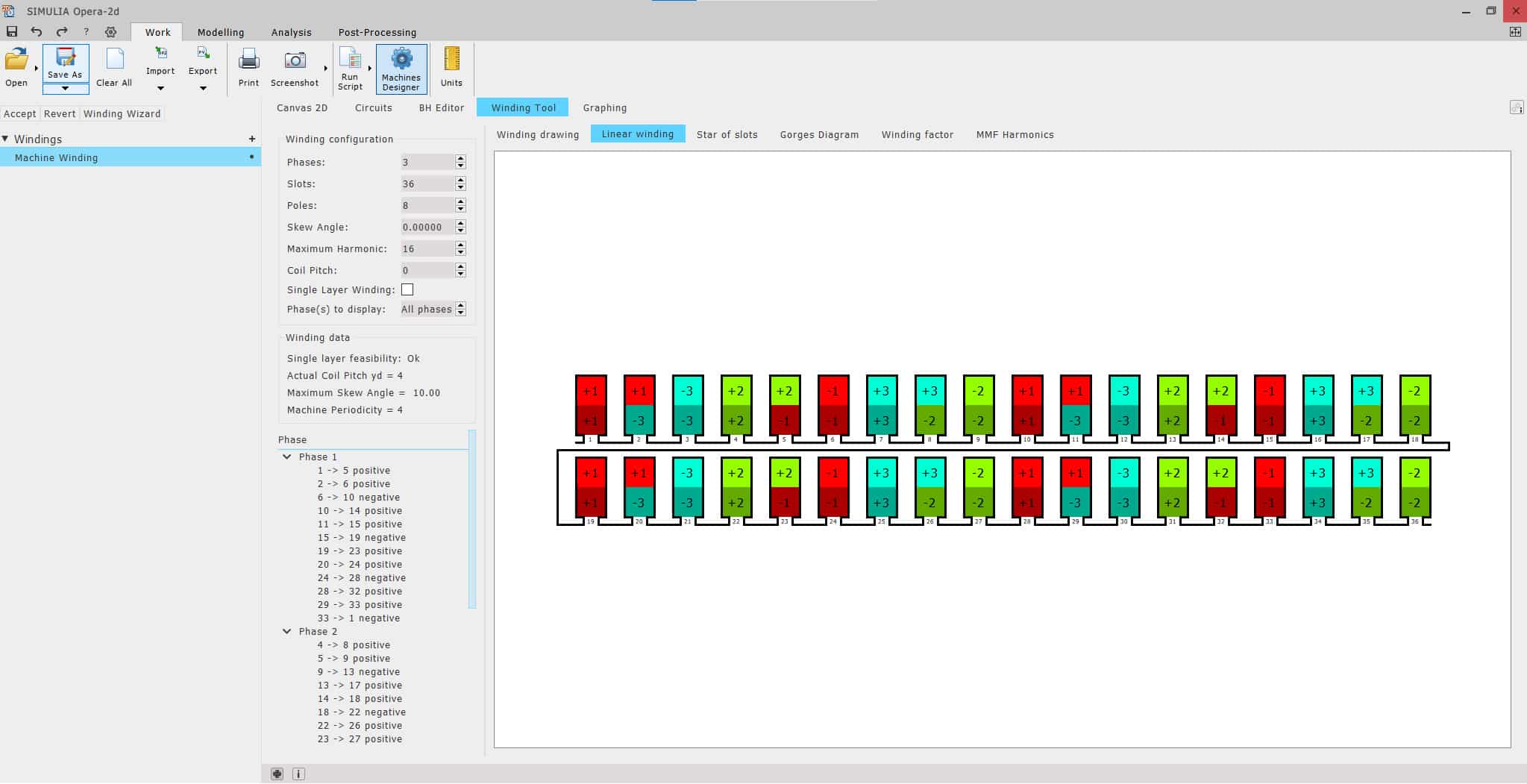Image resolution: width=1527 pixels, height=784 pixels.
Task: Click slot 1 in the linear winding diagram
Action: [x=590, y=405]
